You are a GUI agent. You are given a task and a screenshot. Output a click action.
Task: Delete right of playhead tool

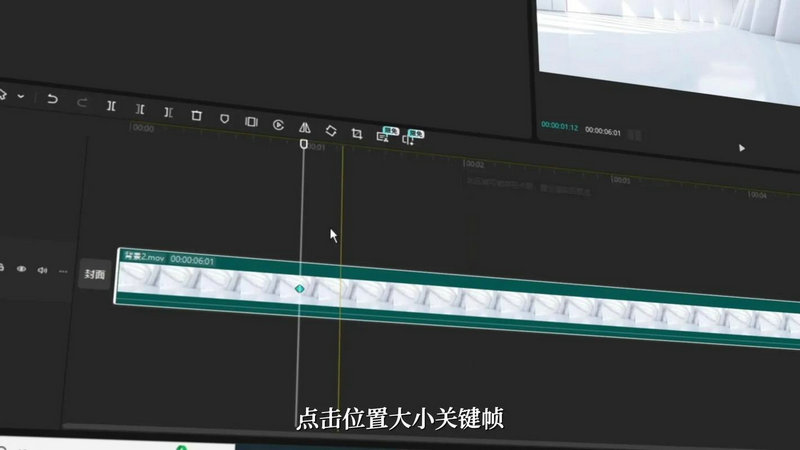[x=168, y=112]
